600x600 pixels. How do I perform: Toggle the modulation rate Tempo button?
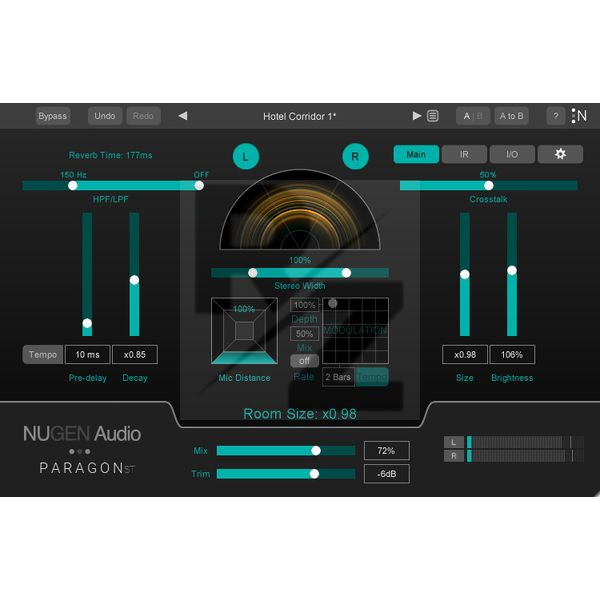click(372, 377)
